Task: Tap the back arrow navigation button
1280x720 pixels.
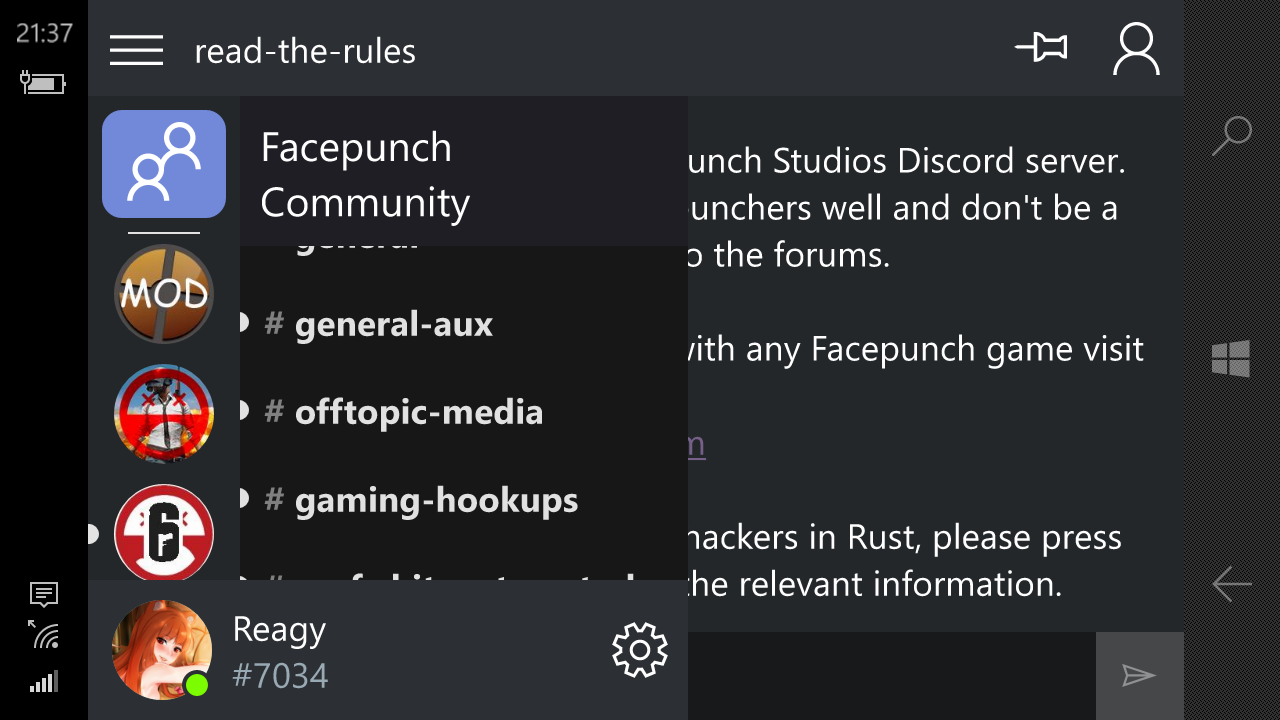Action: coord(1232,584)
